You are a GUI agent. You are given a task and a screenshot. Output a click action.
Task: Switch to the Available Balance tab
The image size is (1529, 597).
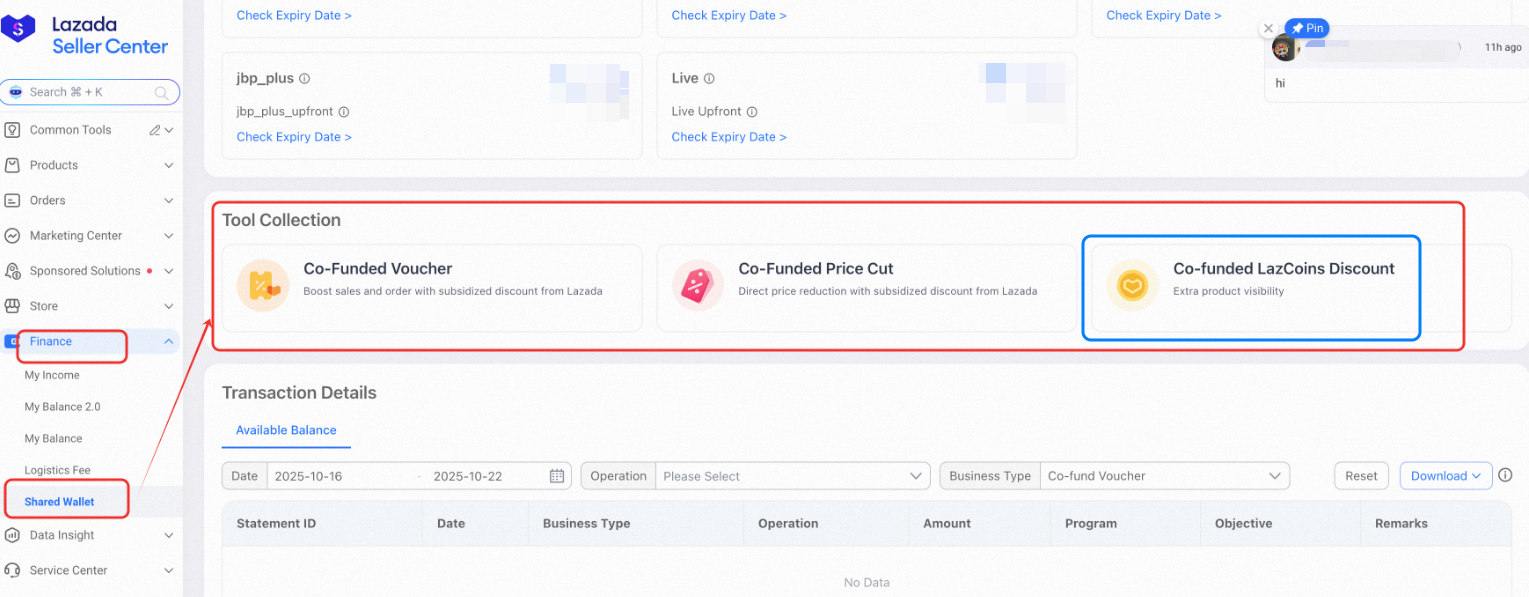[286, 429]
